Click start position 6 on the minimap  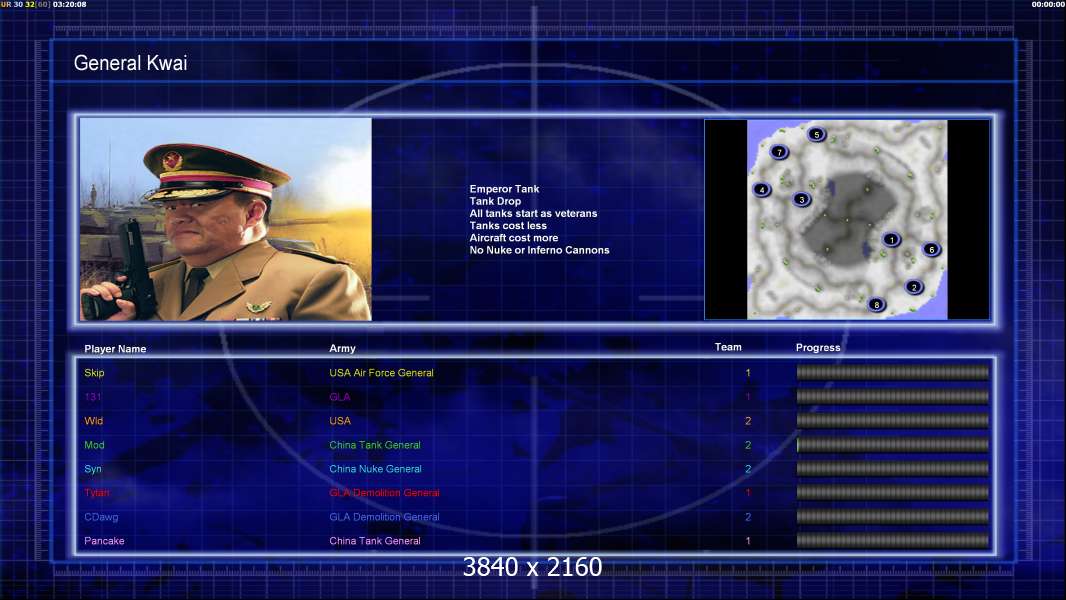(931, 249)
